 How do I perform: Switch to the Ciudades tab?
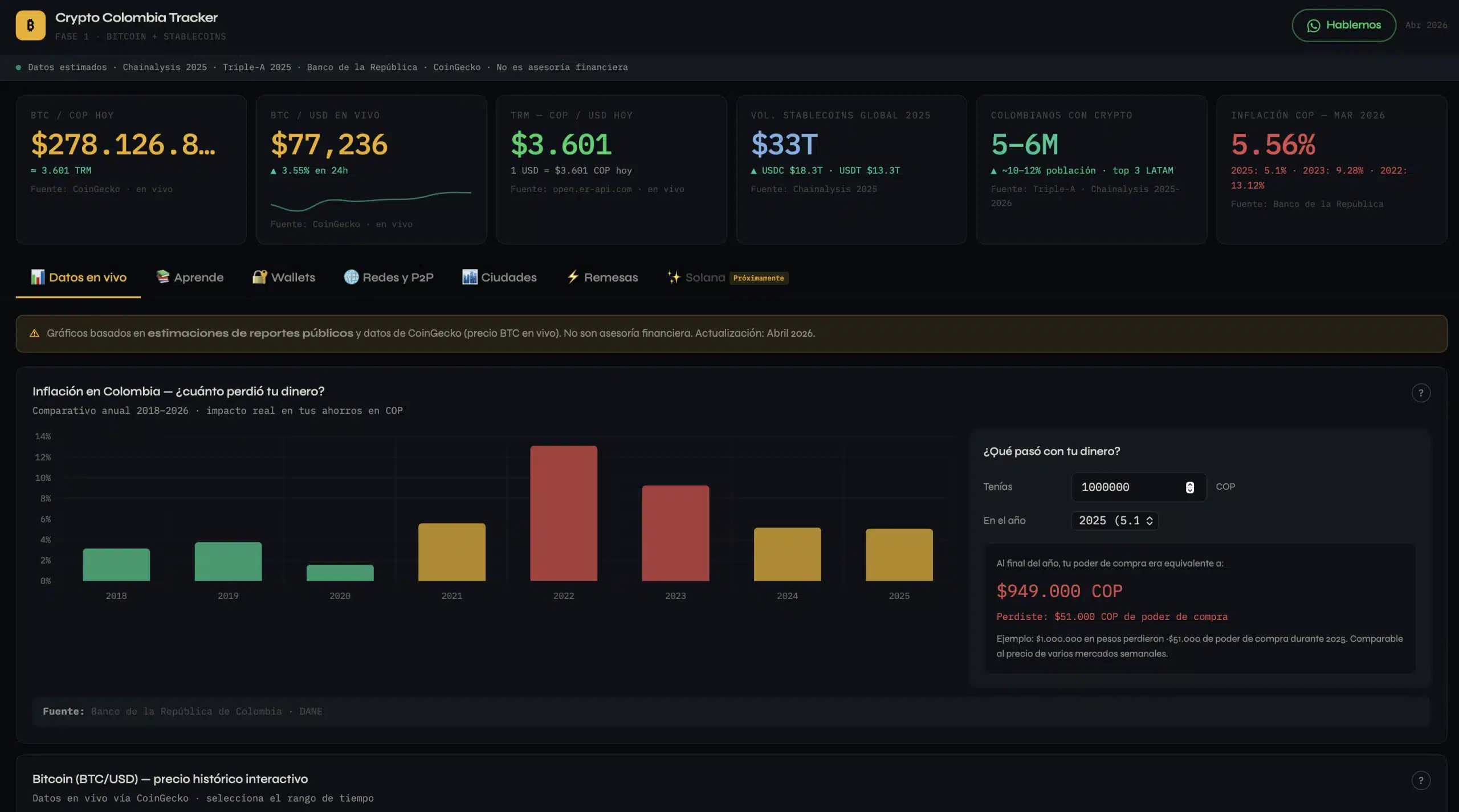tap(499, 278)
